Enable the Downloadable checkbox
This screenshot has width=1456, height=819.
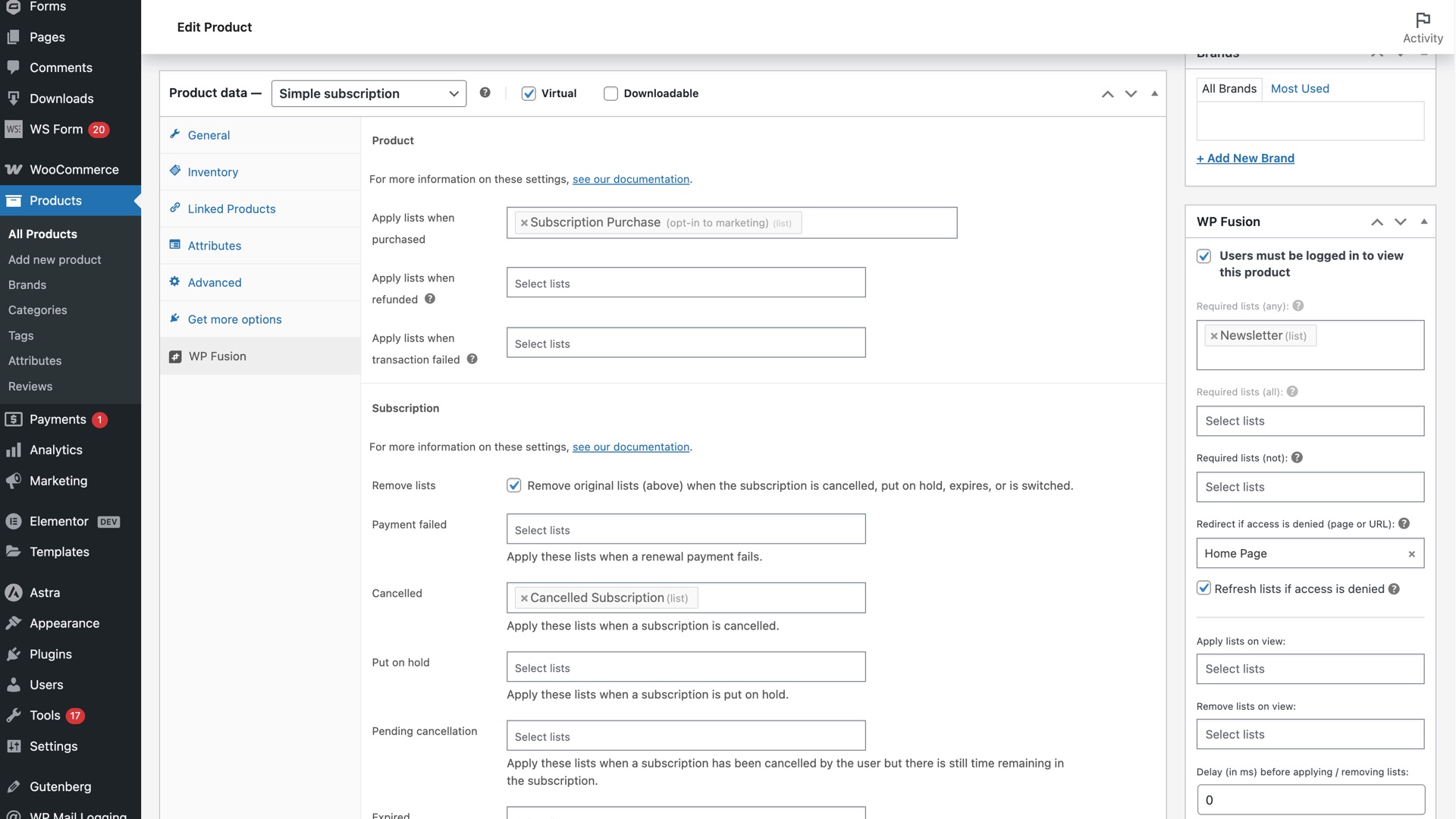coord(610,93)
